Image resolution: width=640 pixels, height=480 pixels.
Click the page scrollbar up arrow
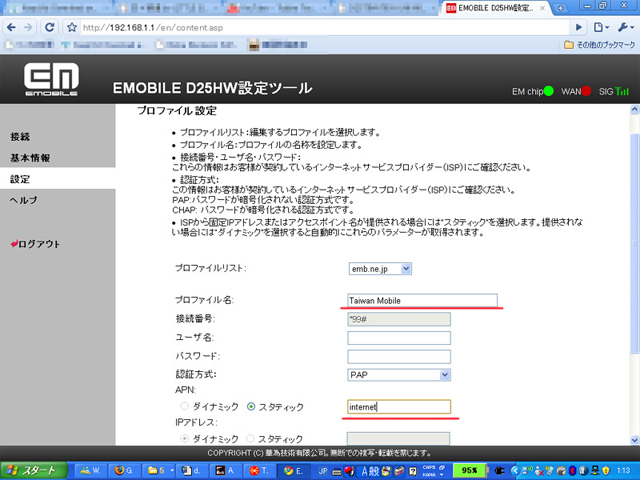[x=634, y=109]
